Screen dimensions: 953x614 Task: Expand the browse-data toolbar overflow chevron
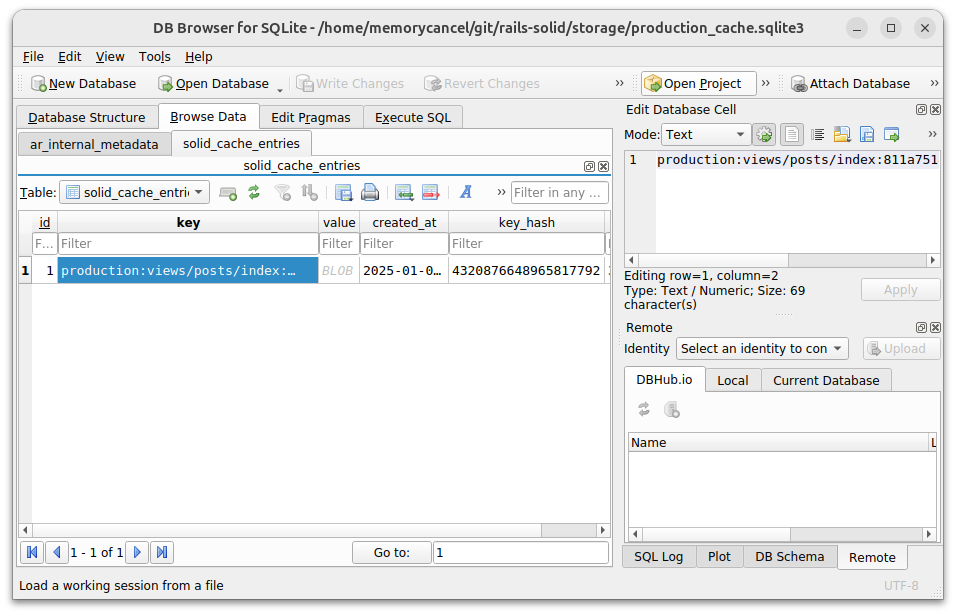tap(501, 192)
